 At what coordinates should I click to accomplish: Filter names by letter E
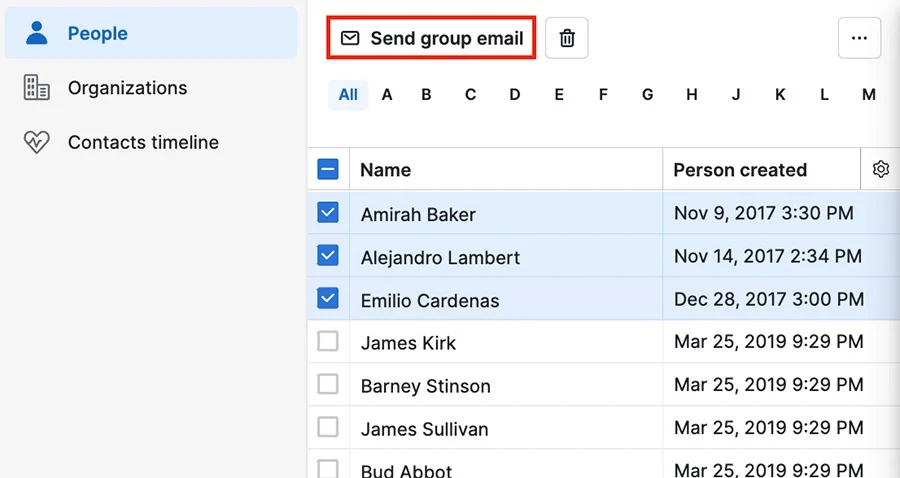pyautogui.click(x=559, y=94)
